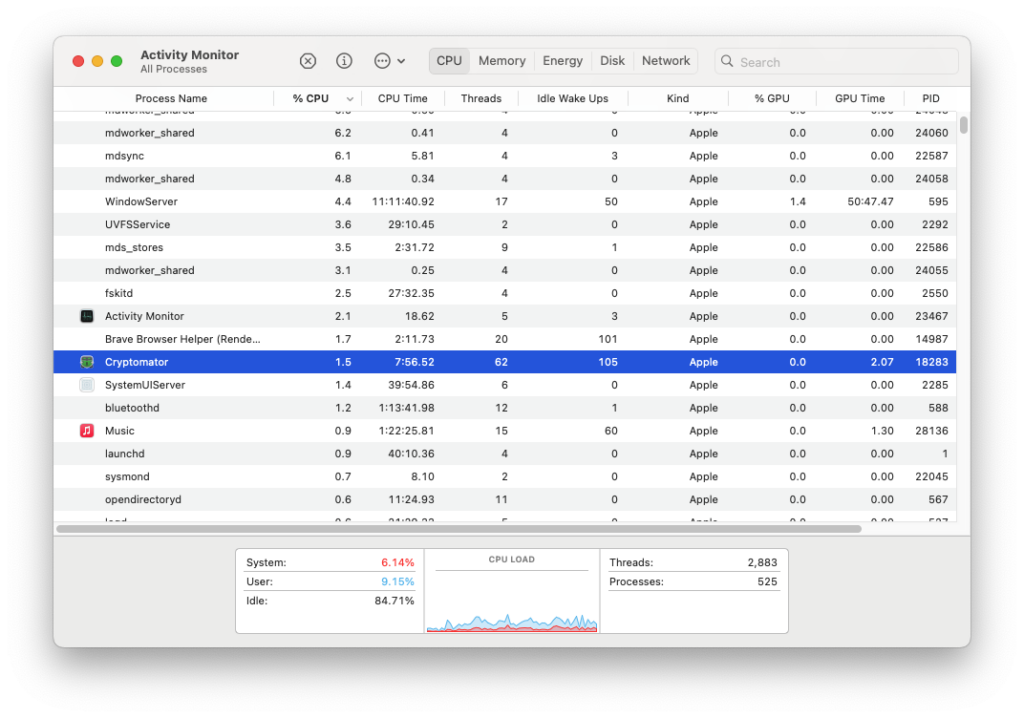1024x718 pixels.
Task: Click the User percentage value 9.15%
Action: pyautogui.click(x=398, y=581)
